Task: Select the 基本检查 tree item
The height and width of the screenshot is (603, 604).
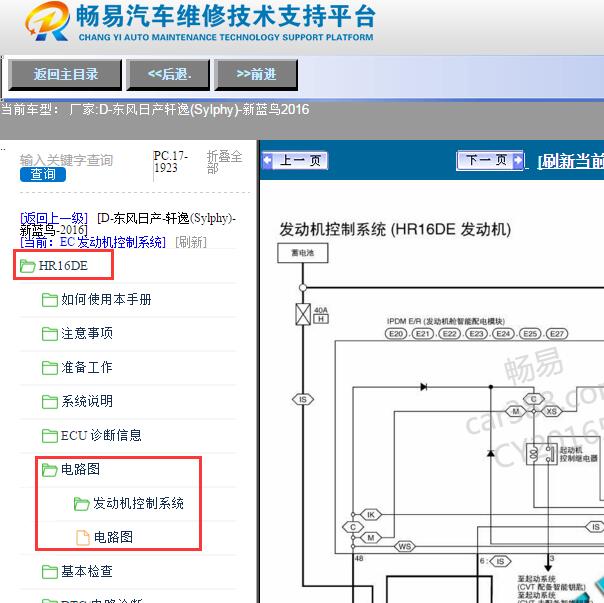Action: pyautogui.click(x=87, y=571)
